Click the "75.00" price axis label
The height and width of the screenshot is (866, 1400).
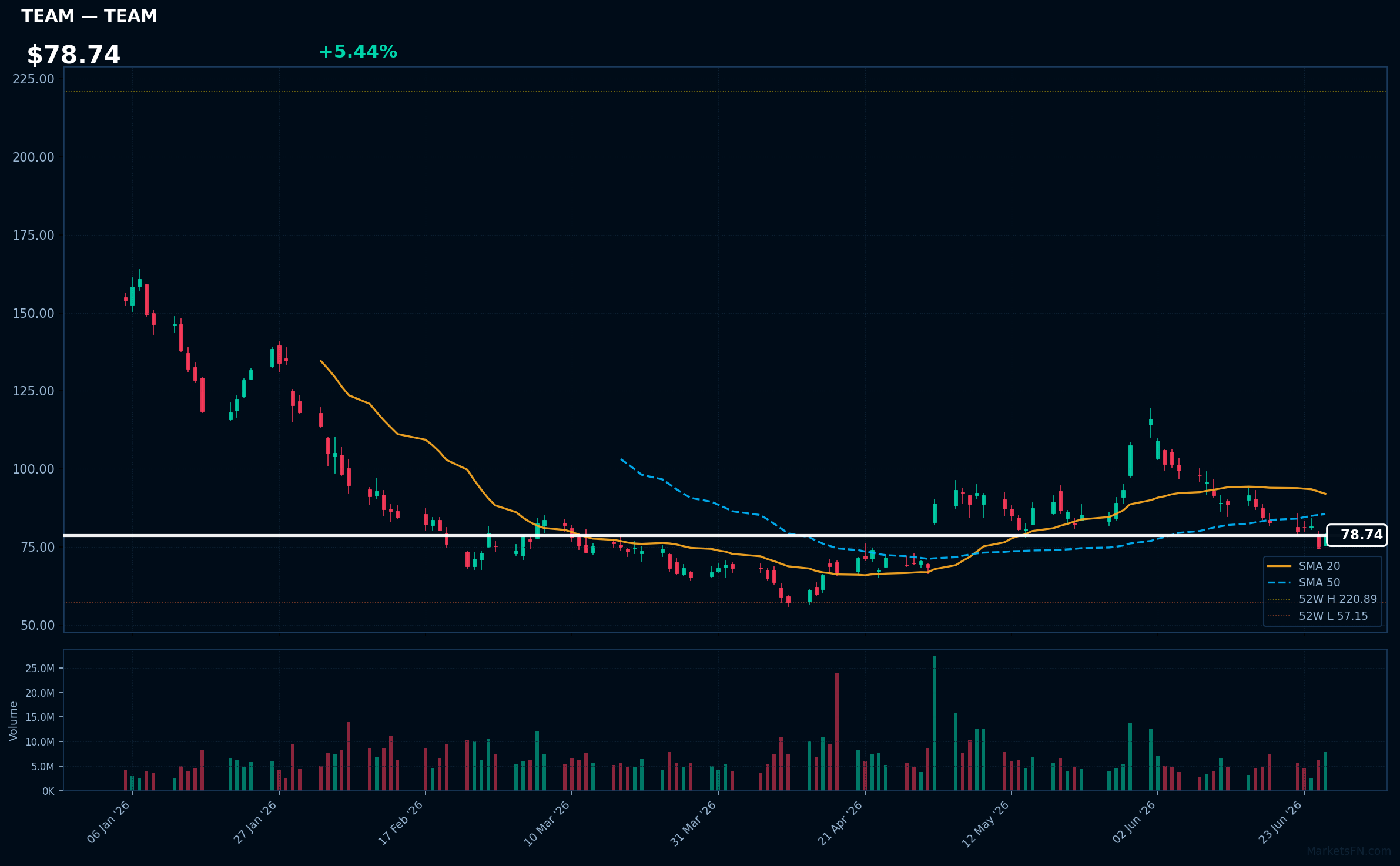[x=38, y=547]
